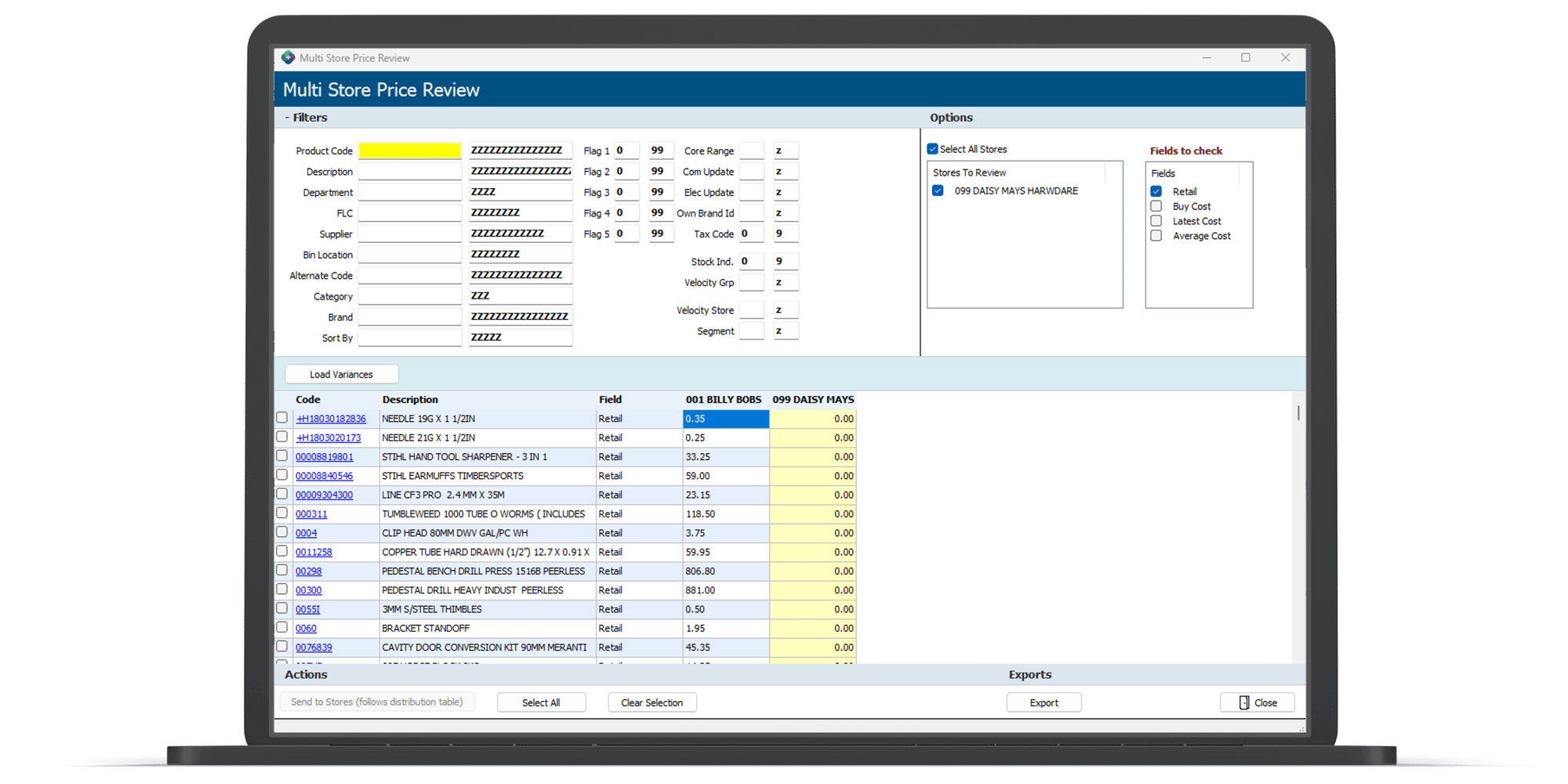The height and width of the screenshot is (784, 1568).
Task: Click the Multi Store Price Review app icon
Action: 289,58
